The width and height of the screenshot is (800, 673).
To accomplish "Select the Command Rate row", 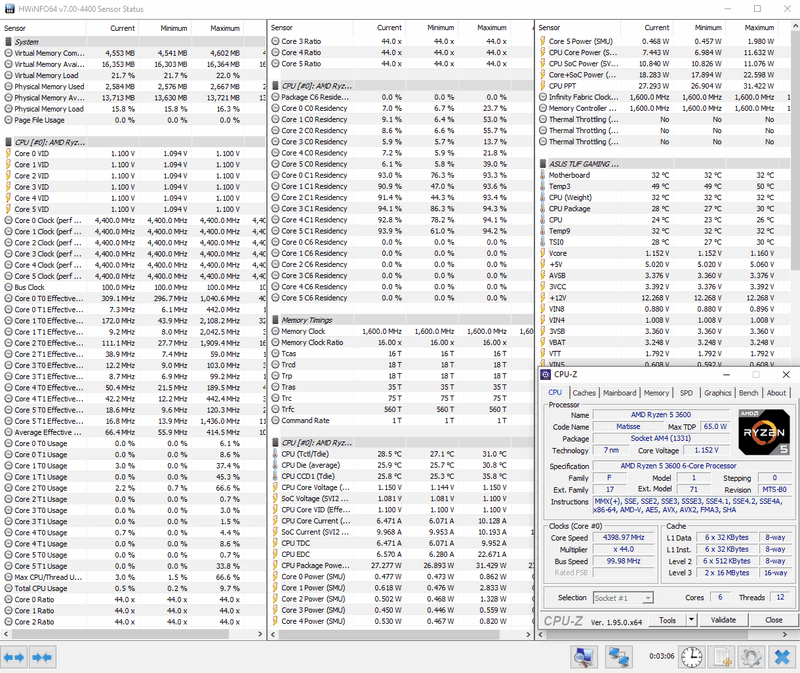I will coord(401,420).
